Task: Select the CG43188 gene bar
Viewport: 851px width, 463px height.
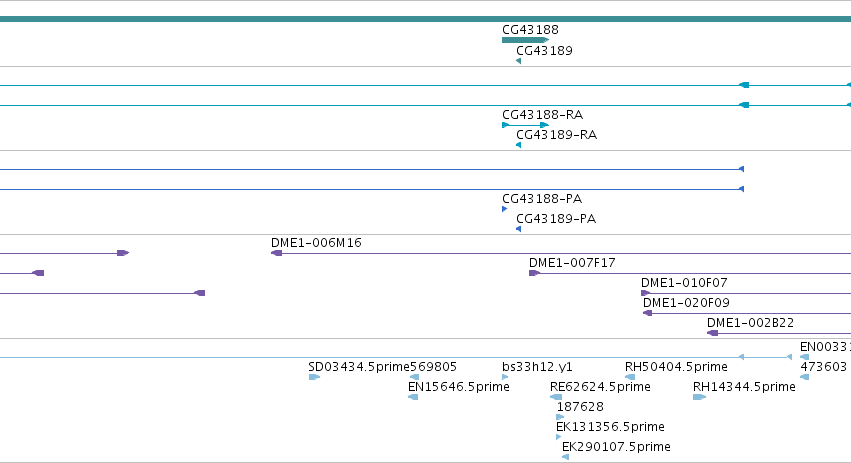Action: (x=525, y=40)
